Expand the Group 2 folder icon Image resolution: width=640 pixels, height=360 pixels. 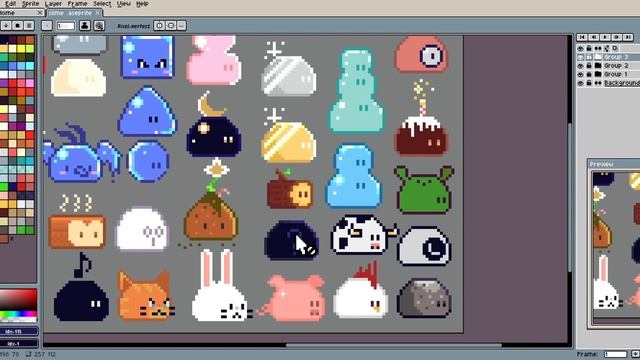point(598,66)
